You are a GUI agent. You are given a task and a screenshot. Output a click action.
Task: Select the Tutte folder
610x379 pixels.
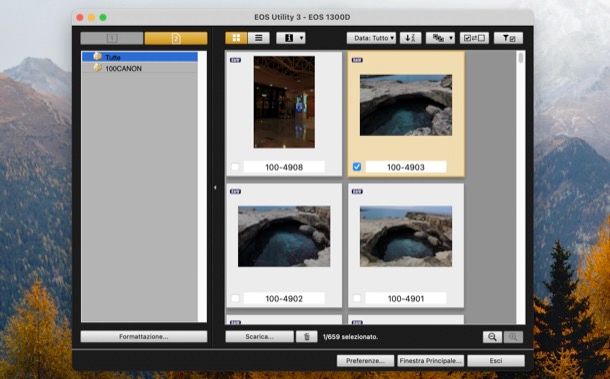140,57
